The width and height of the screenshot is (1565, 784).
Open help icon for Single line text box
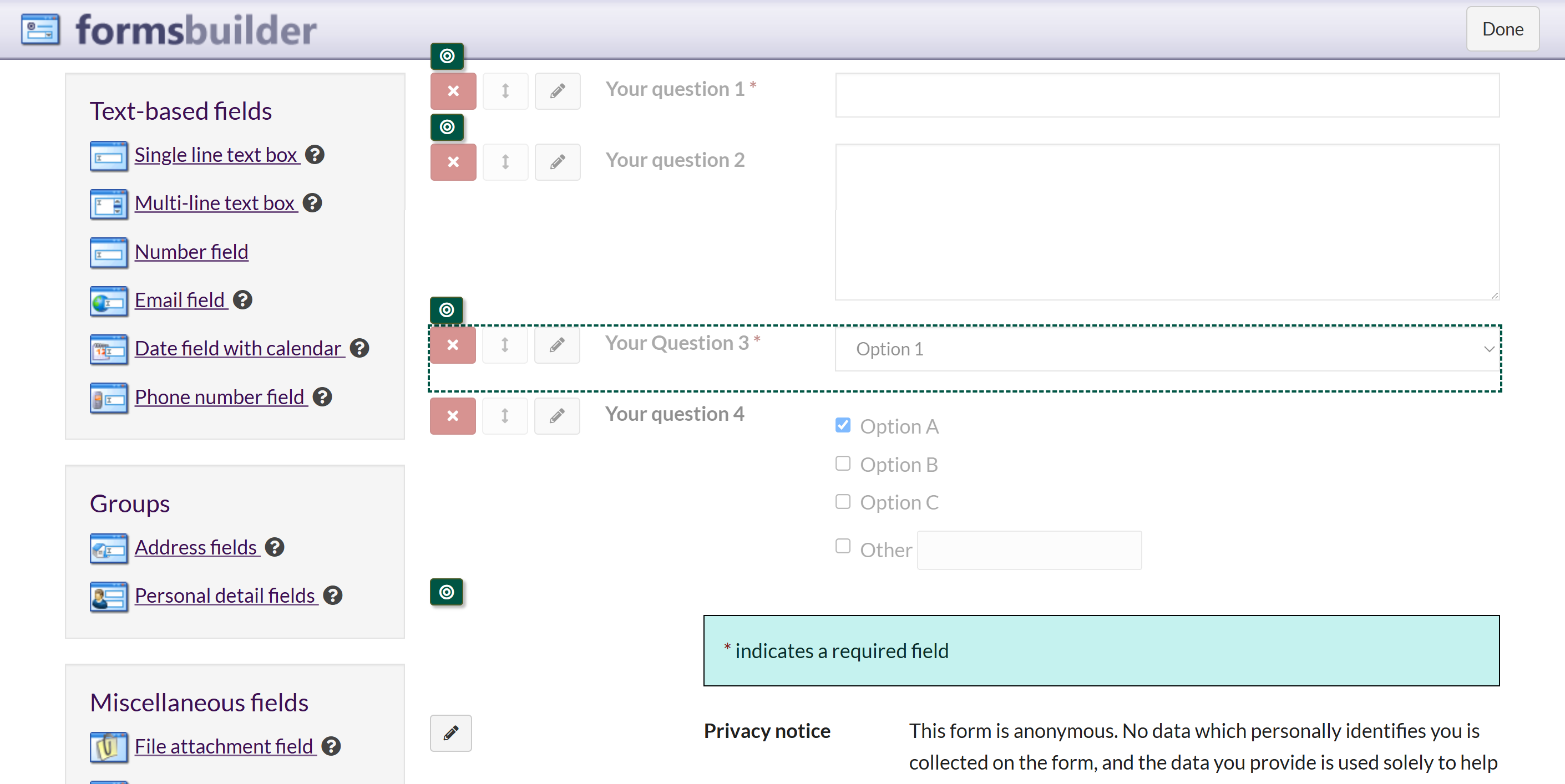point(314,155)
